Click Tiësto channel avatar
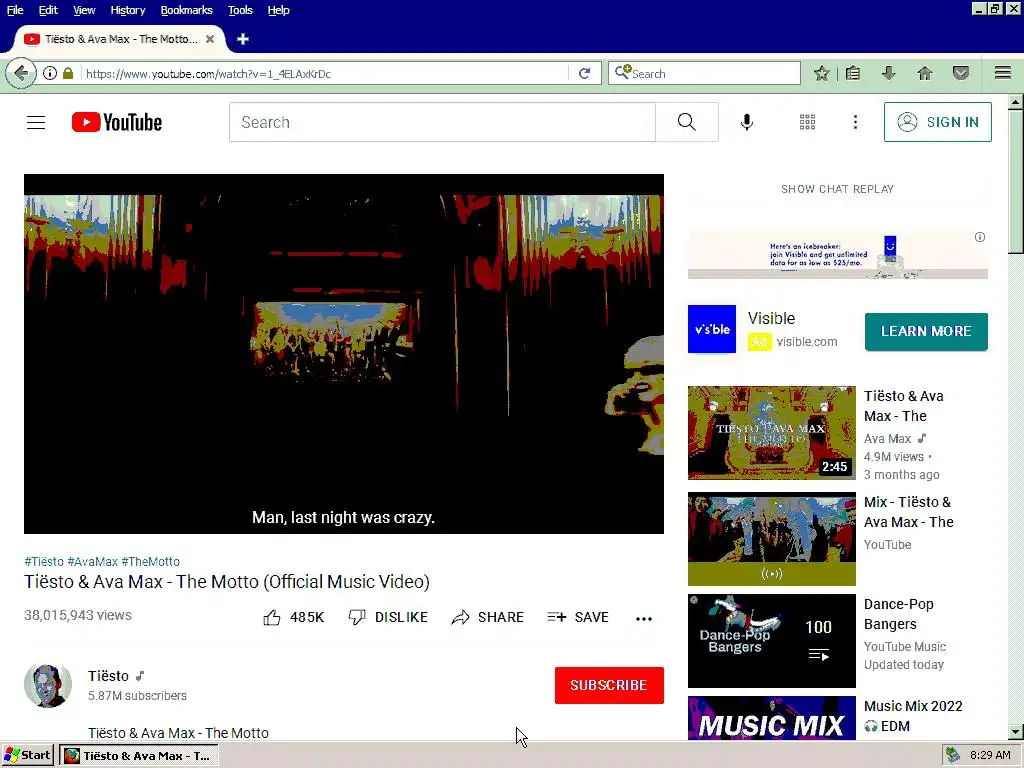The height and width of the screenshot is (768, 1024). click(x=48, y=686)
